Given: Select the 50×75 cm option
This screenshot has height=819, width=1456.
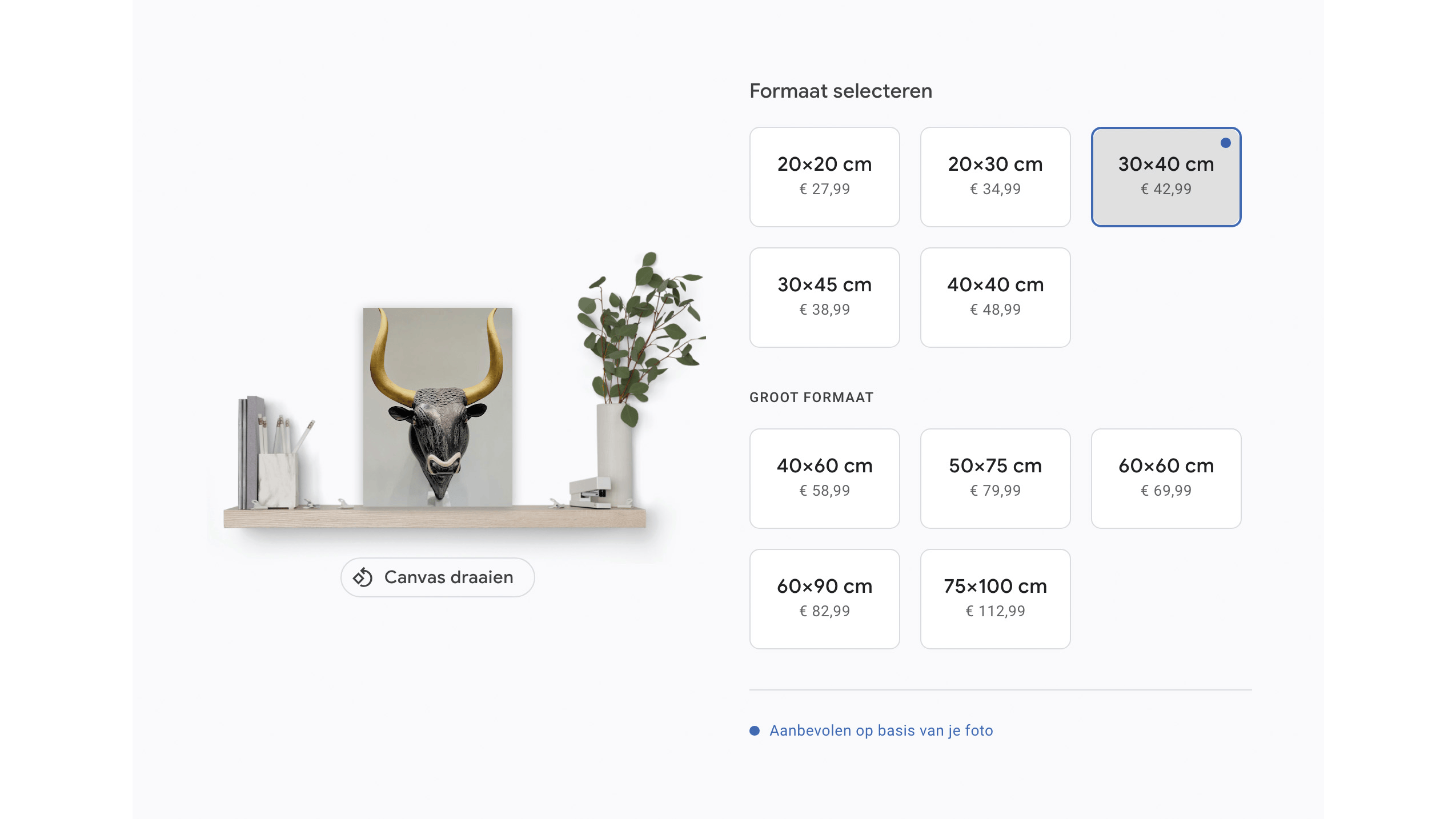Looking at the screenshot, I should pyautogui.click(x=995, y=478).
